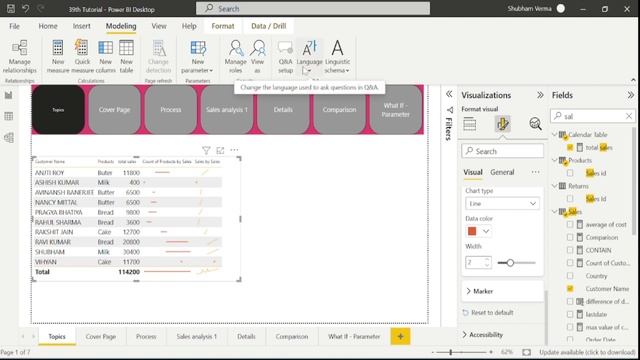Click Focus mode icon on the visual

click(220, 150)
